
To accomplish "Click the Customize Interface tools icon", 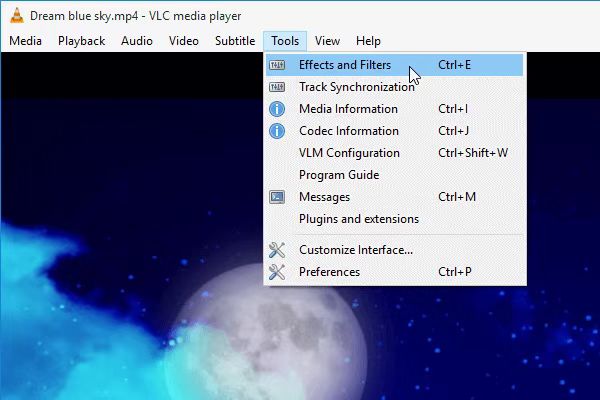I will [277, 250].
